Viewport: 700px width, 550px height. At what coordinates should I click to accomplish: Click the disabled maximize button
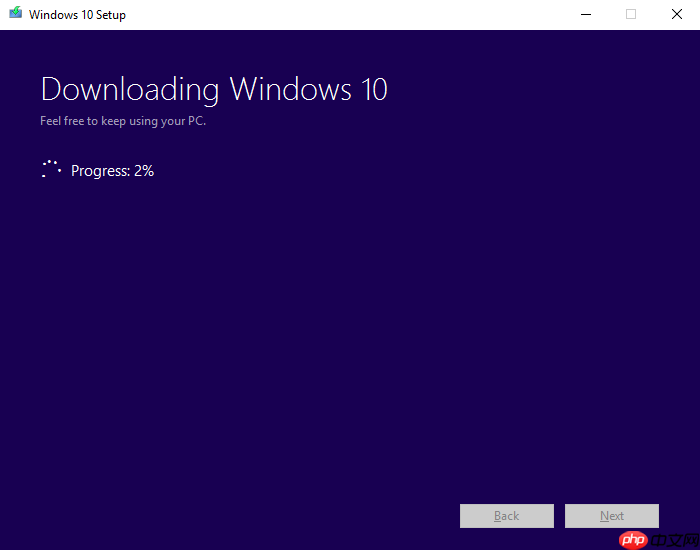[x=631, y=14]
